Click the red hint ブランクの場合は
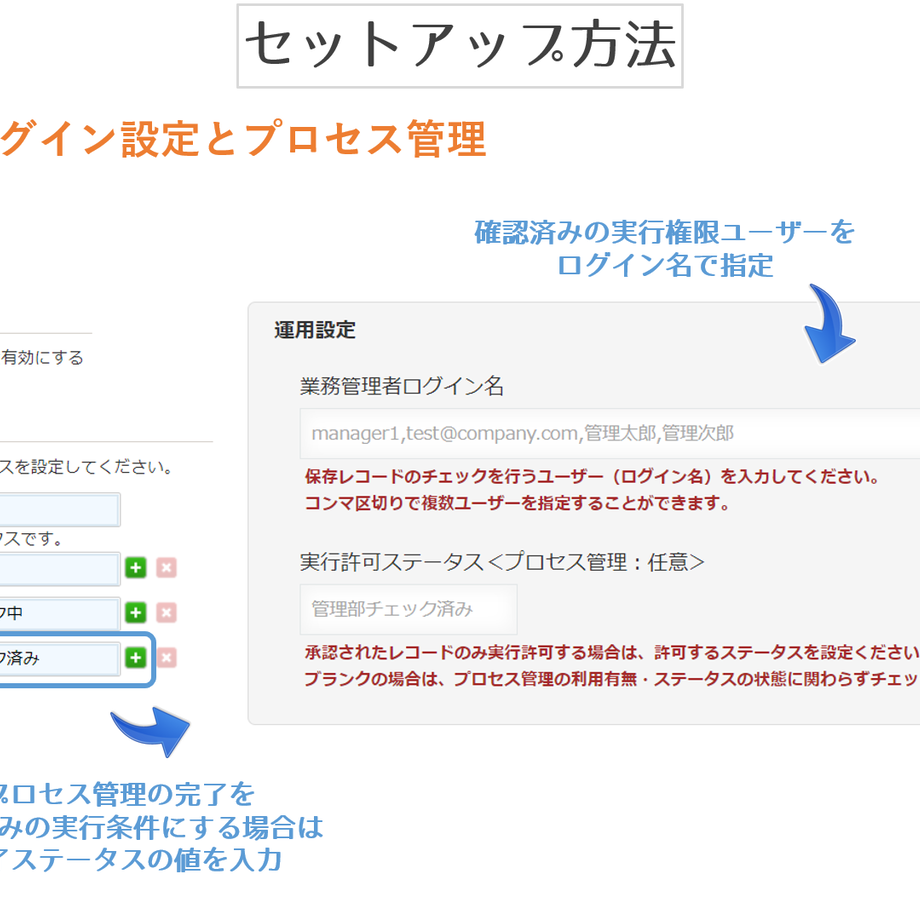This screenshot has width=920, height=920. point(612,679)
